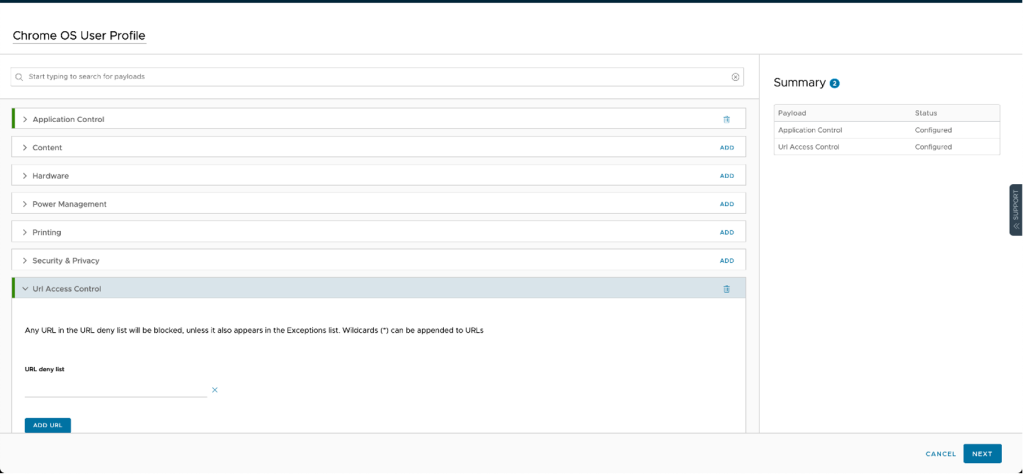The width and height of the screenshot is (1024, 476).
Task: Delete the Application Control payload trash icon
Action: click(726, 119)
